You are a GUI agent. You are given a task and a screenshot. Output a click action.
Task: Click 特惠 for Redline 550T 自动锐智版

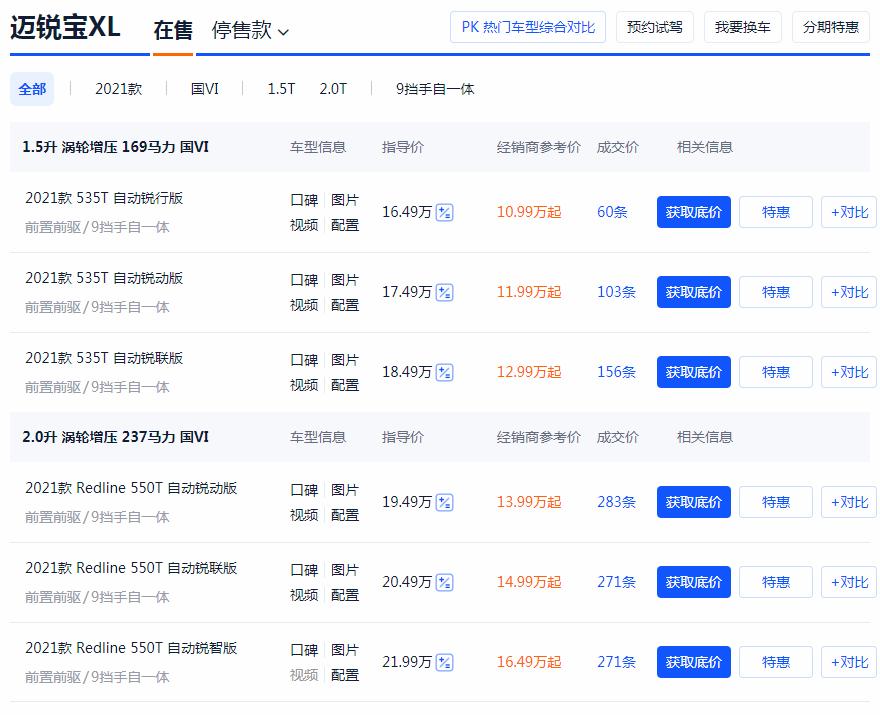775,662
